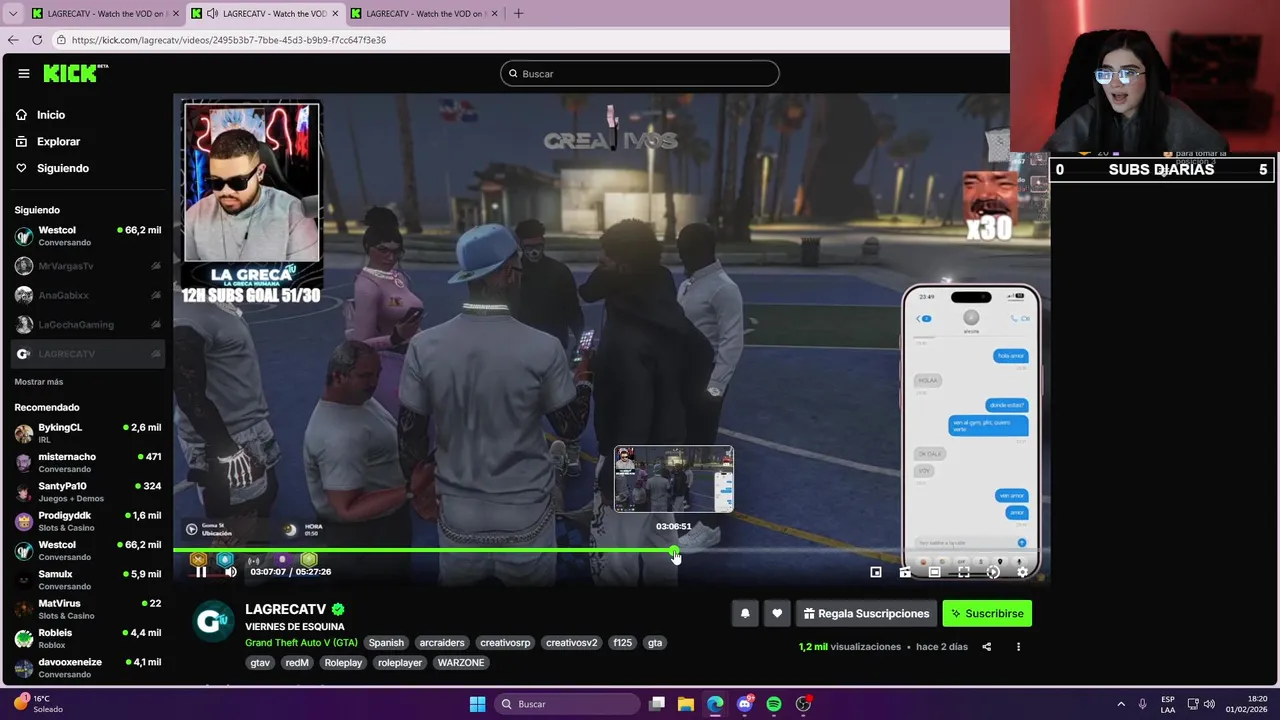Share the video using share icon
Viewport: 1280px width, 720px height.
(x=986, y=647)
